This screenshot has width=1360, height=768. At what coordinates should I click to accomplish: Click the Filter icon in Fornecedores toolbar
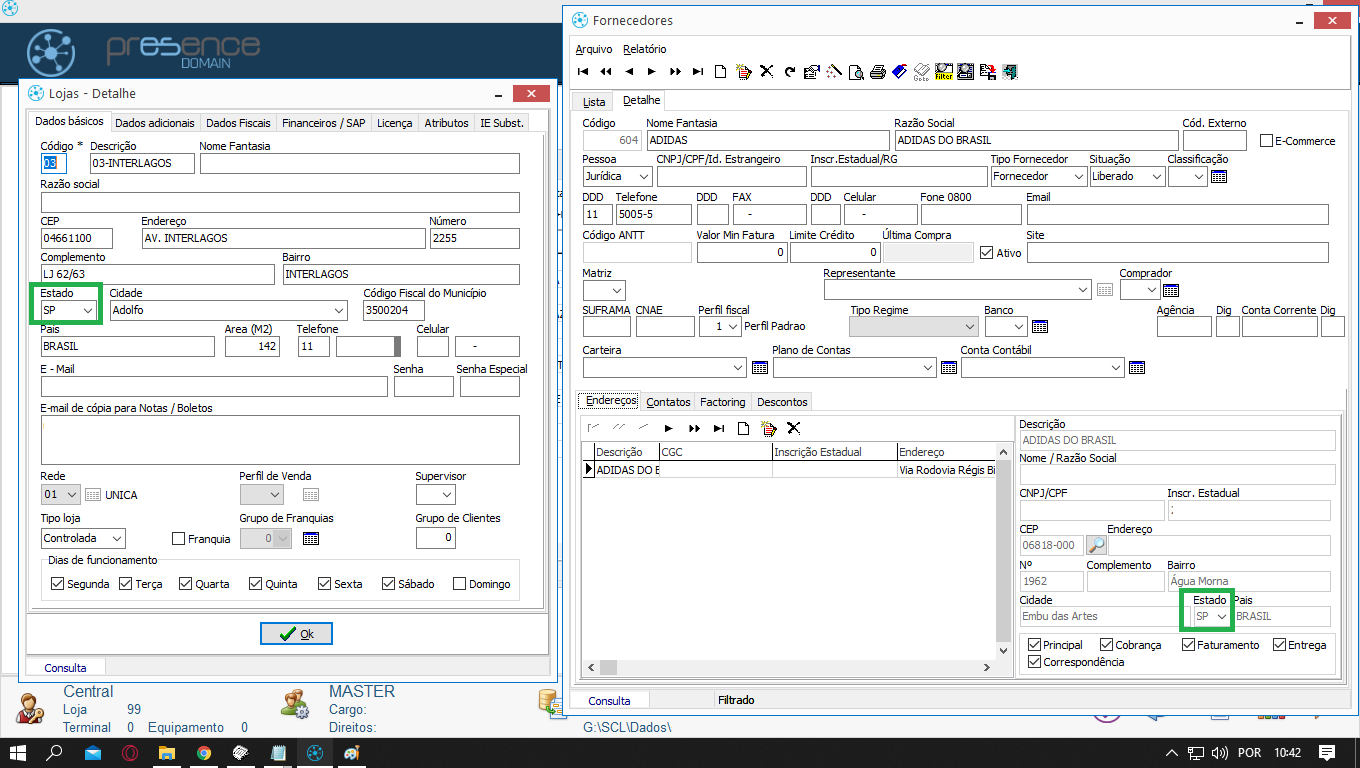click(943, 71)
